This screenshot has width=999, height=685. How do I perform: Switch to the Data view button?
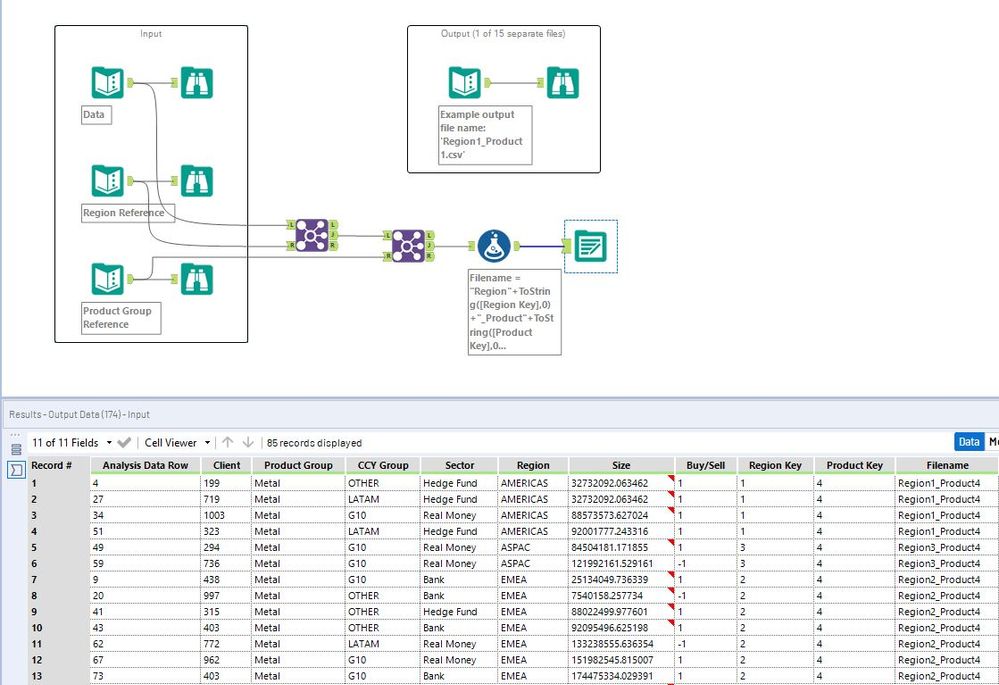969,442
